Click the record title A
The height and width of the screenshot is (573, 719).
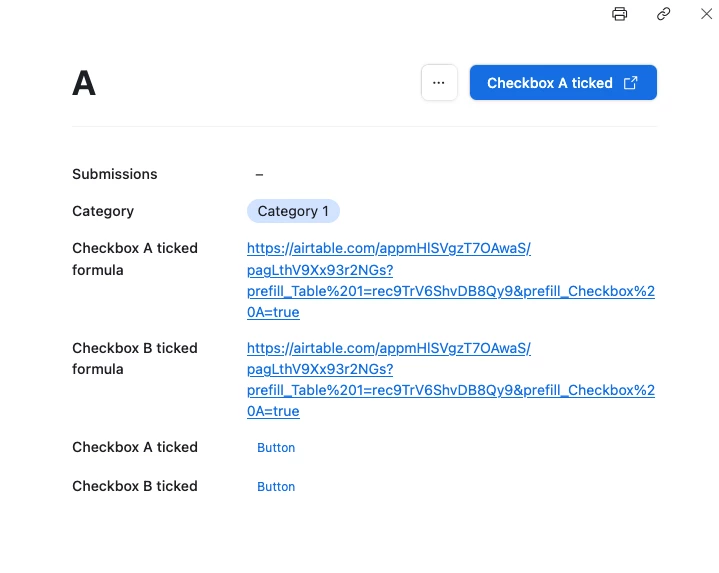pyautogui.click(x=84, y=84)
